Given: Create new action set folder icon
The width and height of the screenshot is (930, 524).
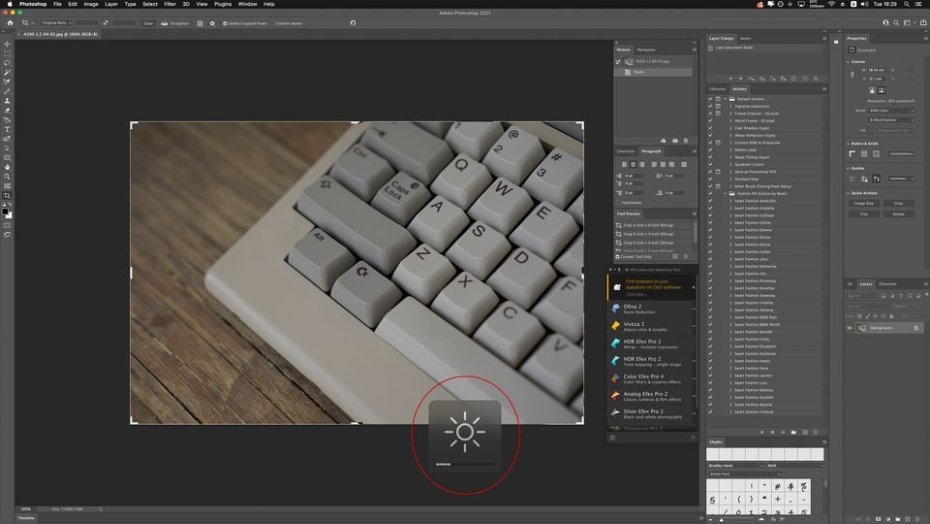Looking at the screenshot, I should pyautogui.click(x=794, y=432).
